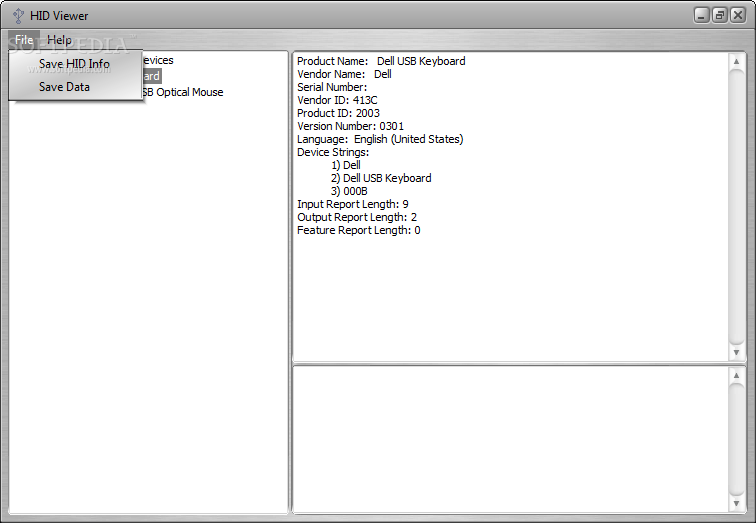This screenshot has height=523, width=756.
Task: Click the Version Number: 0301 line
Action: 351,126
